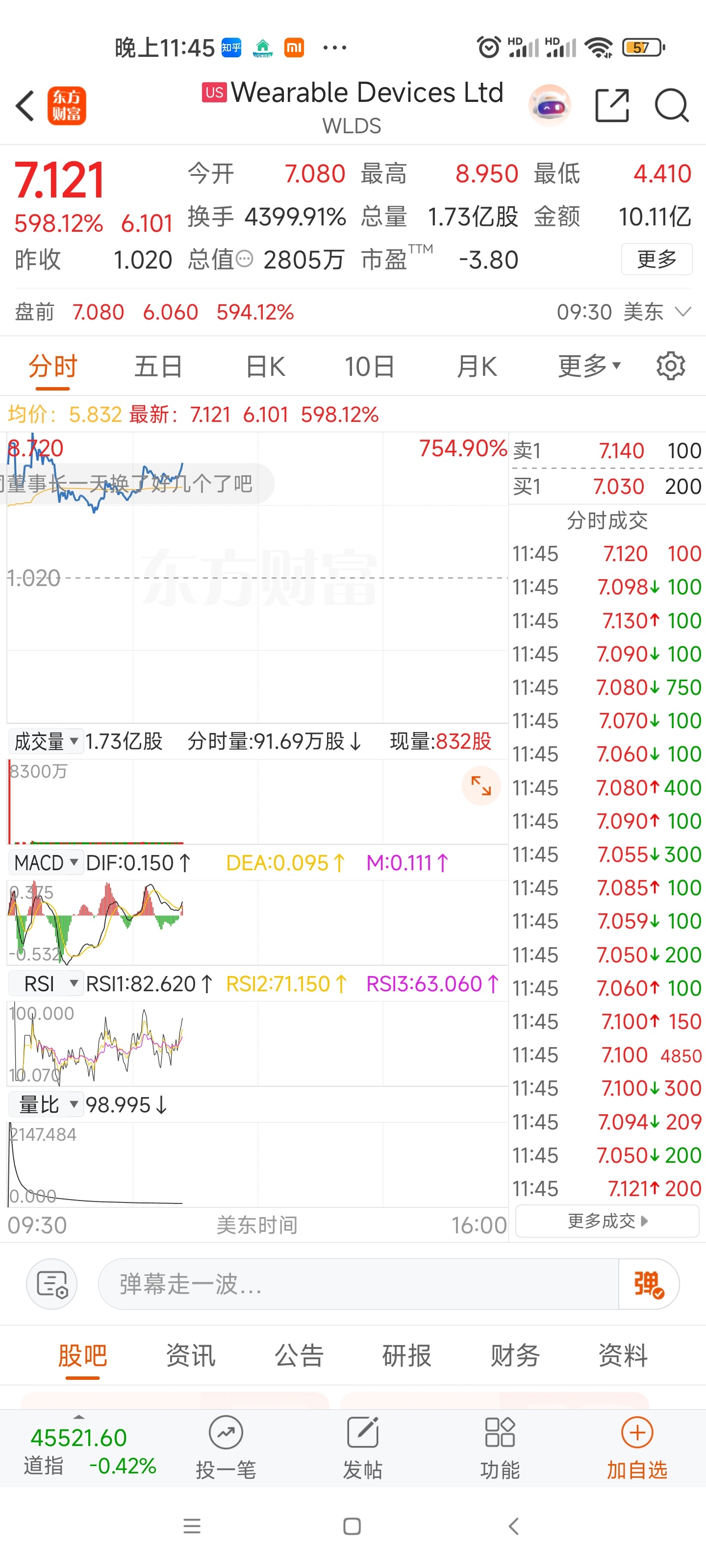Screen dimensions: 706x1568
Task: Open the 研报 research tab
Action: click(x=406, y=1355)
